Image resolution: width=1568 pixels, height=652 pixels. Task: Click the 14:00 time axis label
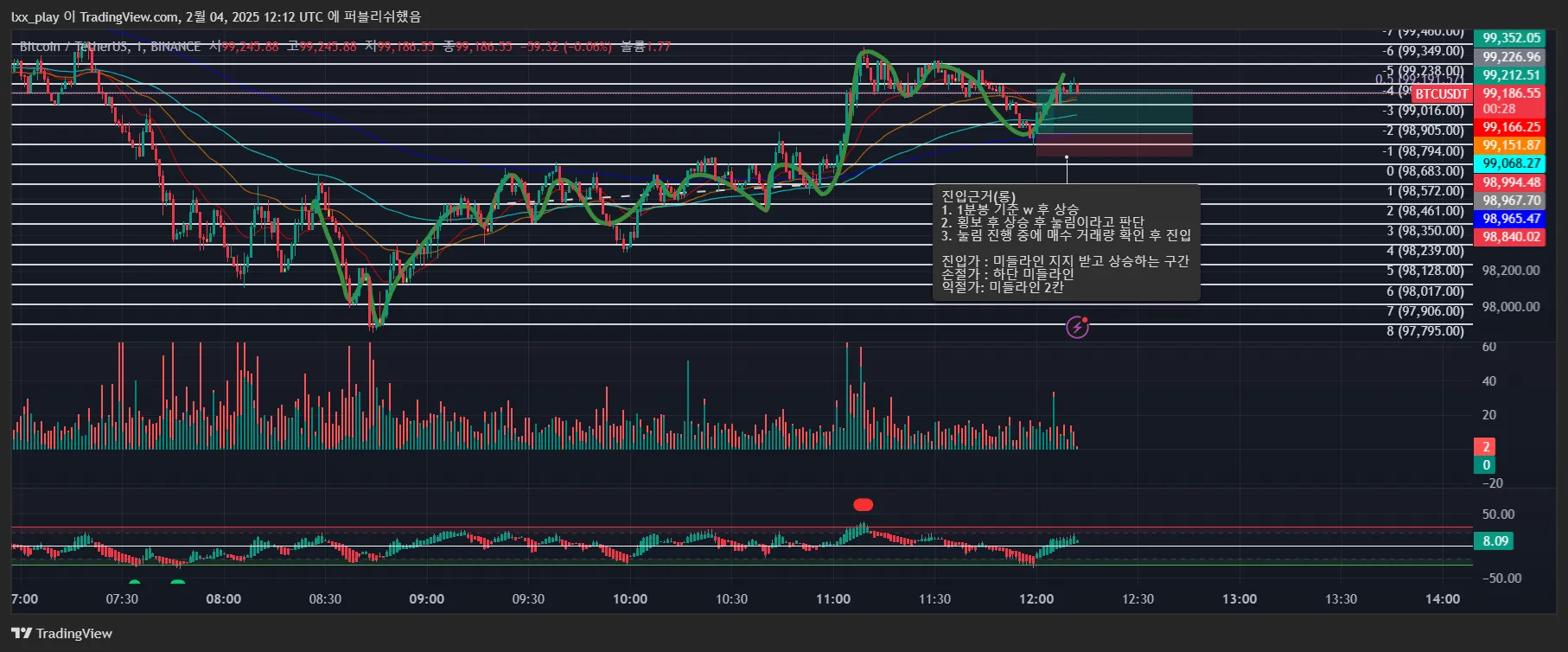(1443, 599)
